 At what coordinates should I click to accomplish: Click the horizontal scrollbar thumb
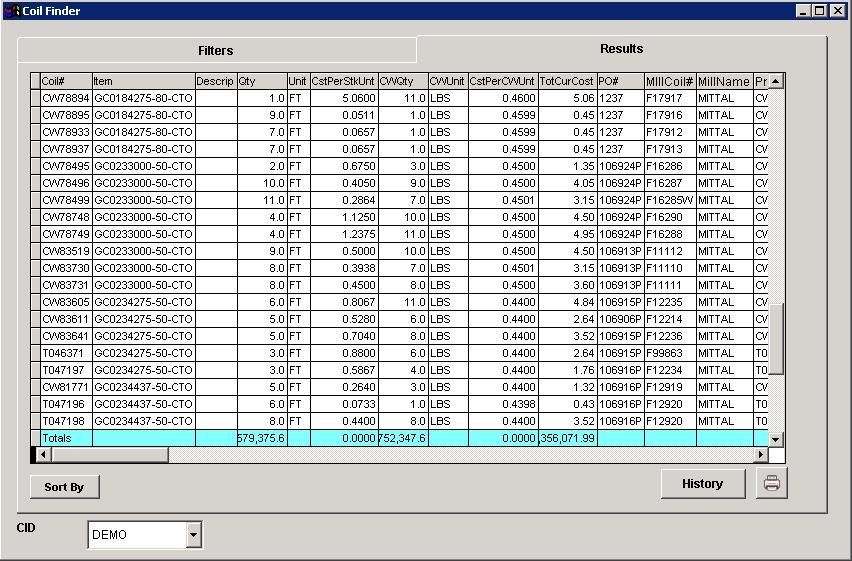point(110,455)
